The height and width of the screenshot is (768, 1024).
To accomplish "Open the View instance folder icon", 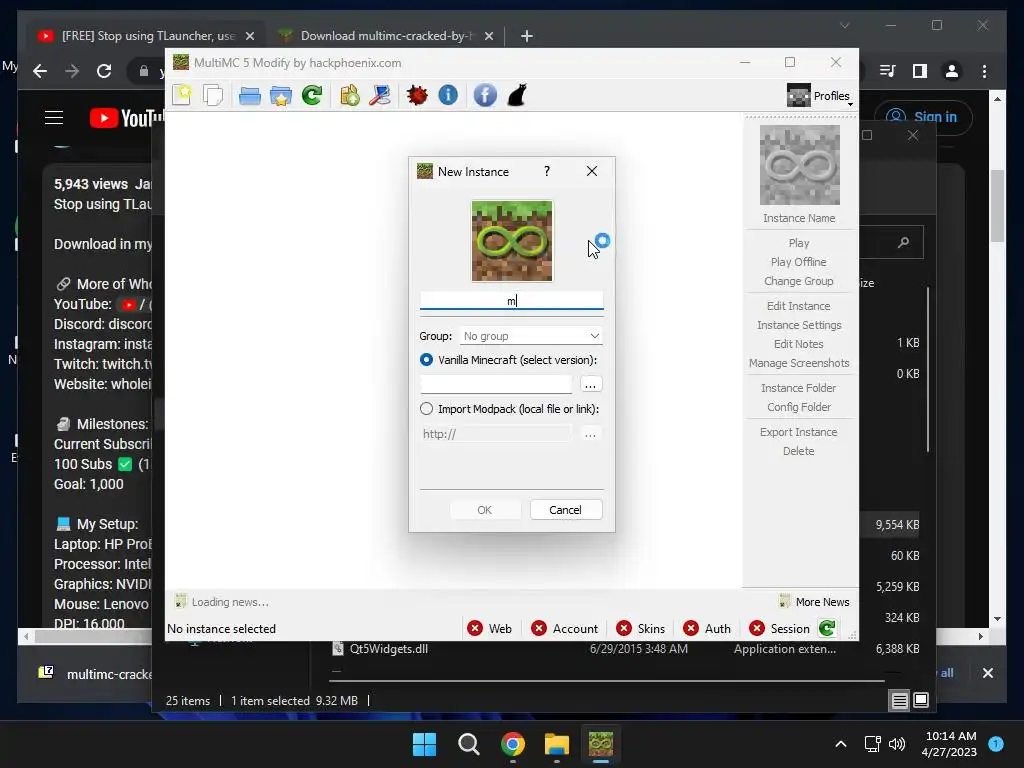I will [249, 95].
